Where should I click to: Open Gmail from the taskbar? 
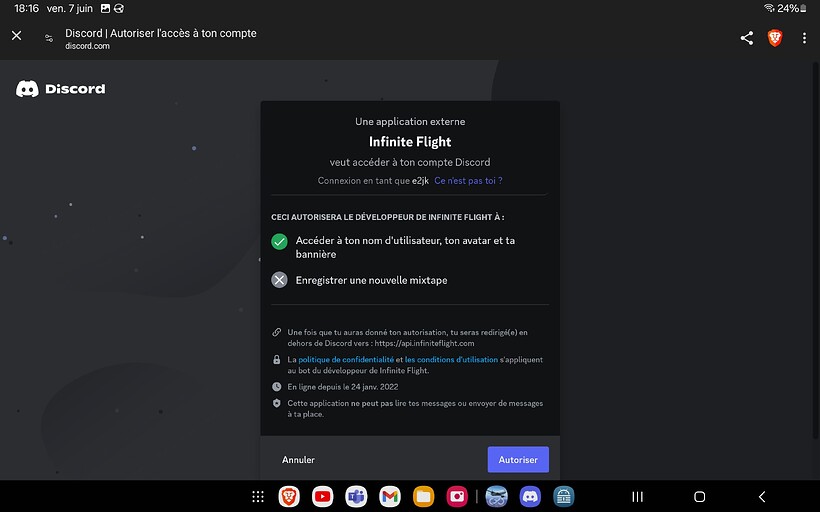coord(390,497)
